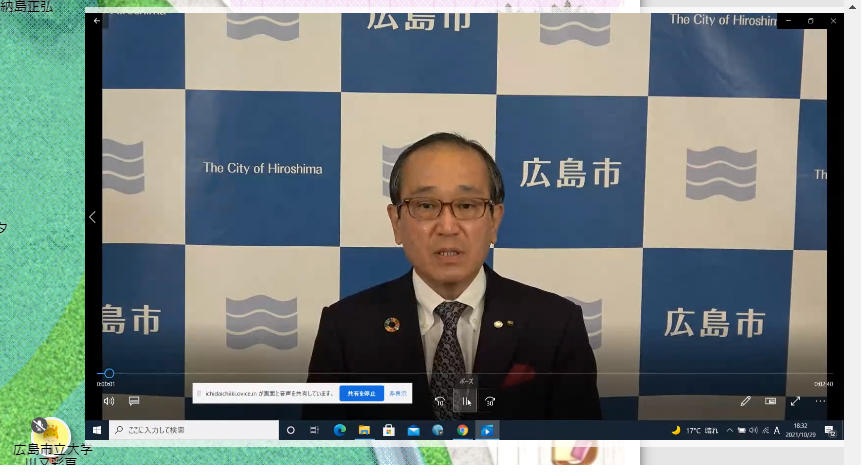Toggle IME input mode A indicator
The image size is (862, 476).
777,430
